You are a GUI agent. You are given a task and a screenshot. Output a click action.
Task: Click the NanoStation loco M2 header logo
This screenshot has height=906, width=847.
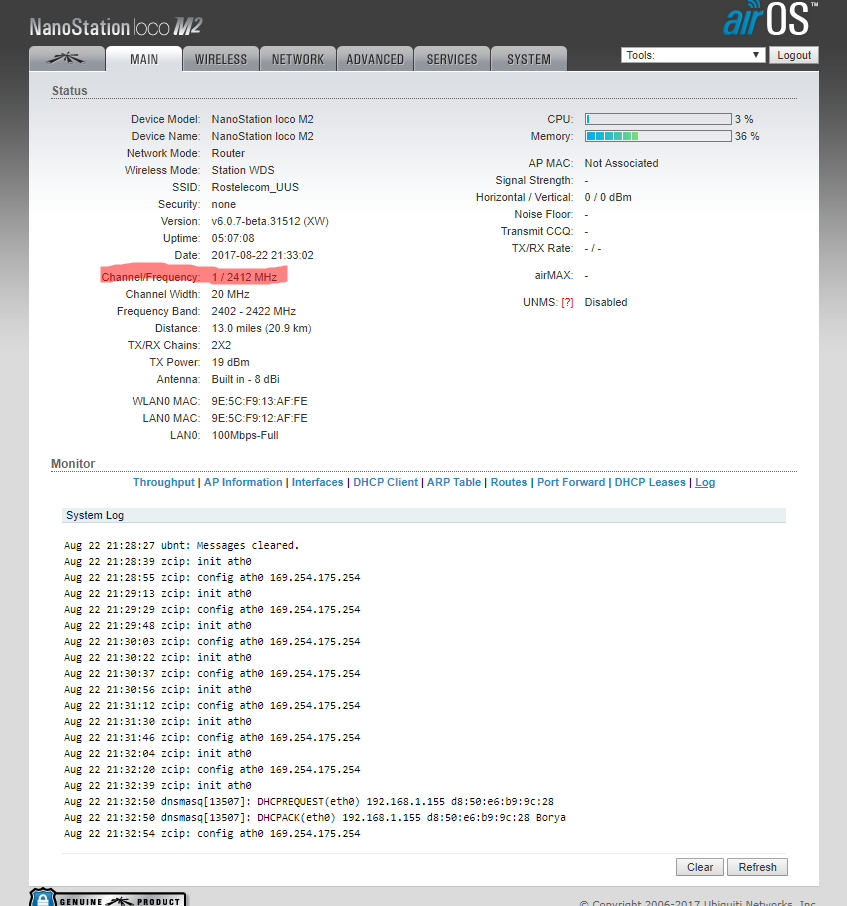point(116,27)
